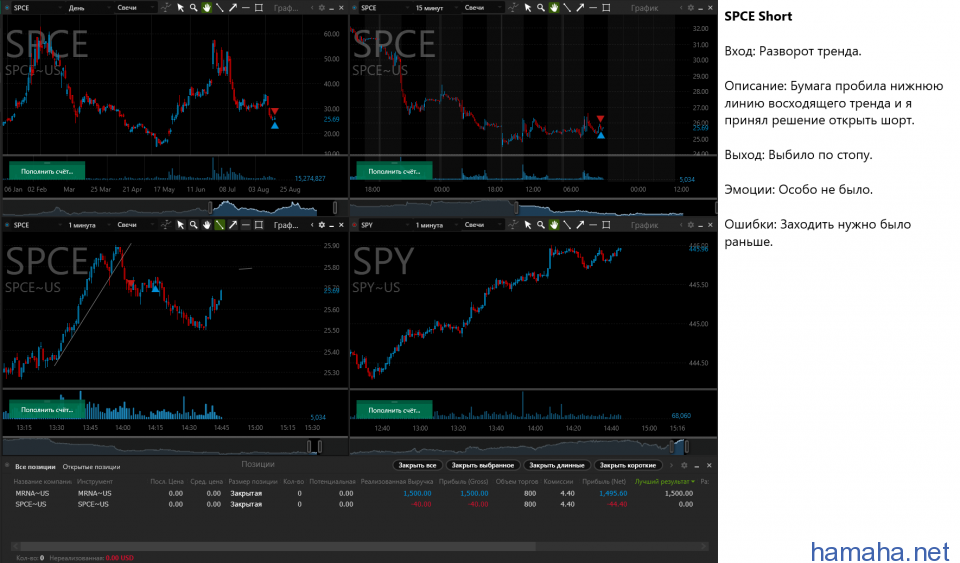Select cursor tool in SPCE 1-minute chart
The image size is (960, 563).
click(x=180, y=225)
